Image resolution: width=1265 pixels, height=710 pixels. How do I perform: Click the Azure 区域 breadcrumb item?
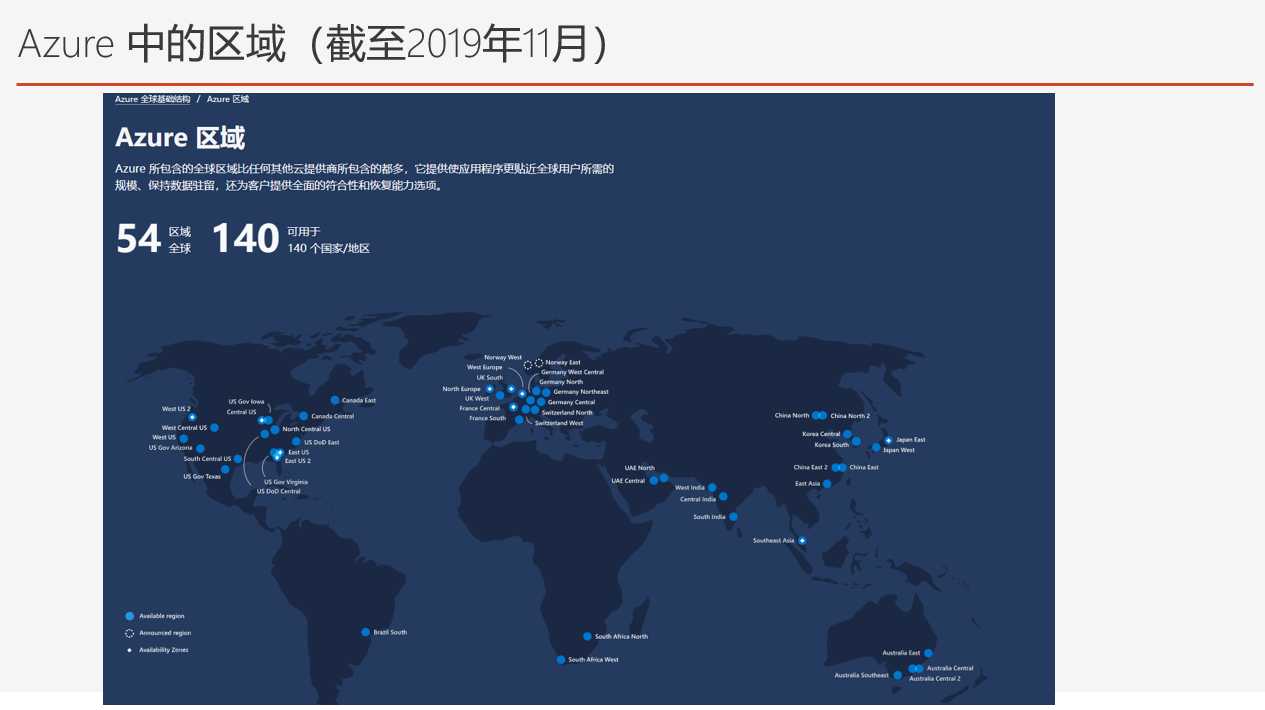pos(228,99)
